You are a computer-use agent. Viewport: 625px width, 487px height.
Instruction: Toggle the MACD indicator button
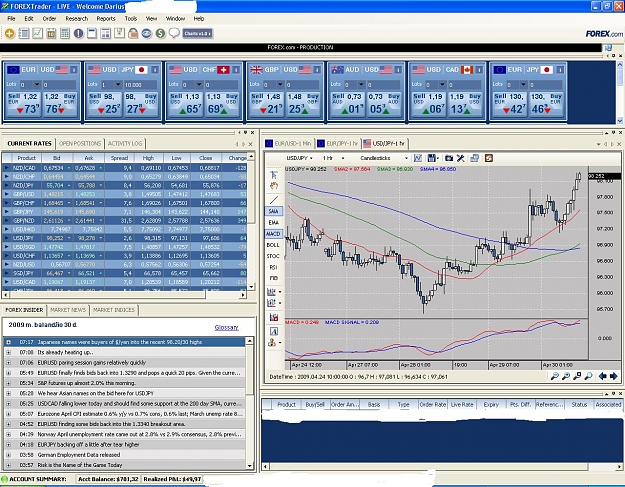pos(273,234)
